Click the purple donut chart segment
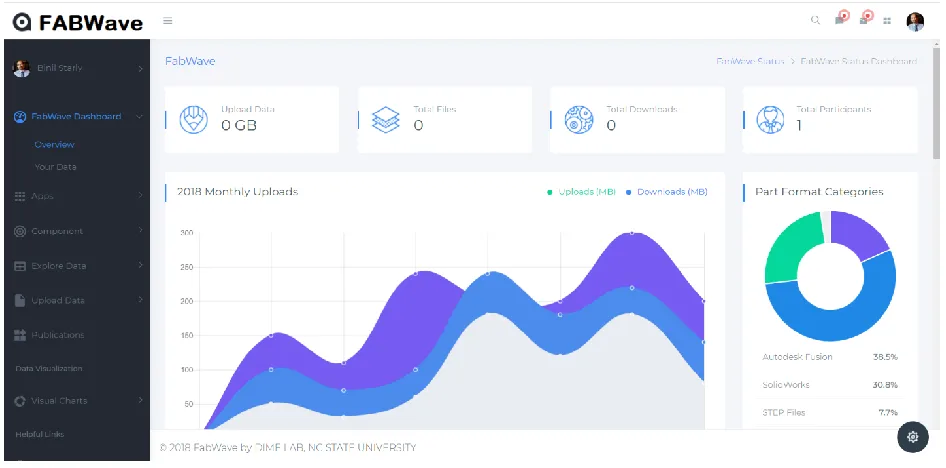 [x=857, y=235]
